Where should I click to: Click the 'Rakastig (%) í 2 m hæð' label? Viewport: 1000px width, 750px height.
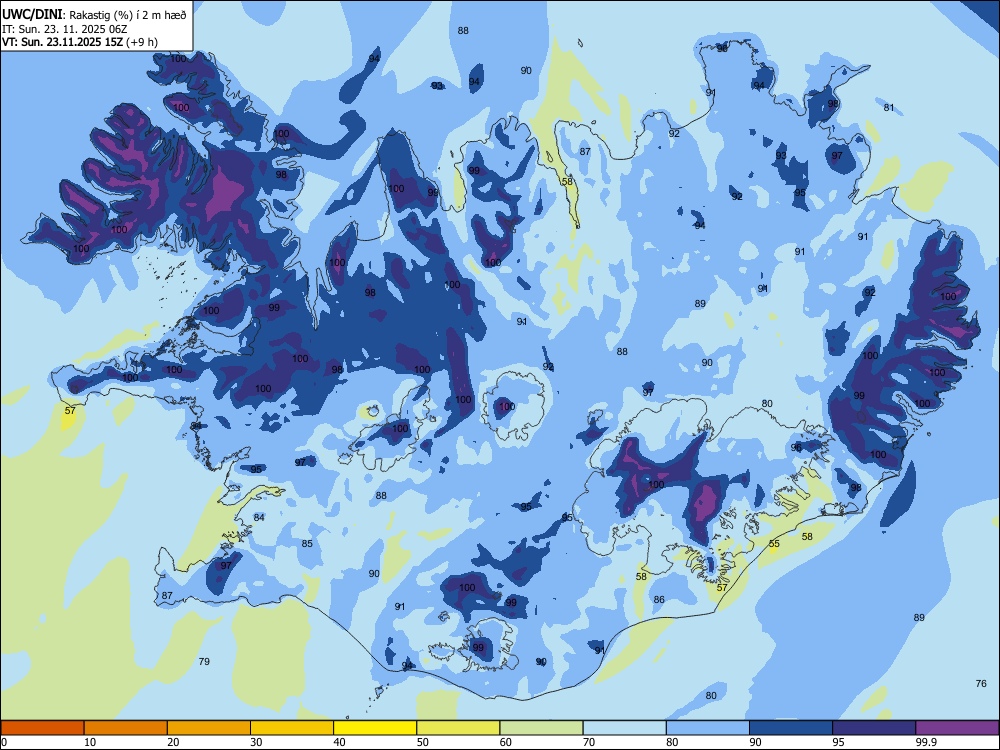[128, 15]
